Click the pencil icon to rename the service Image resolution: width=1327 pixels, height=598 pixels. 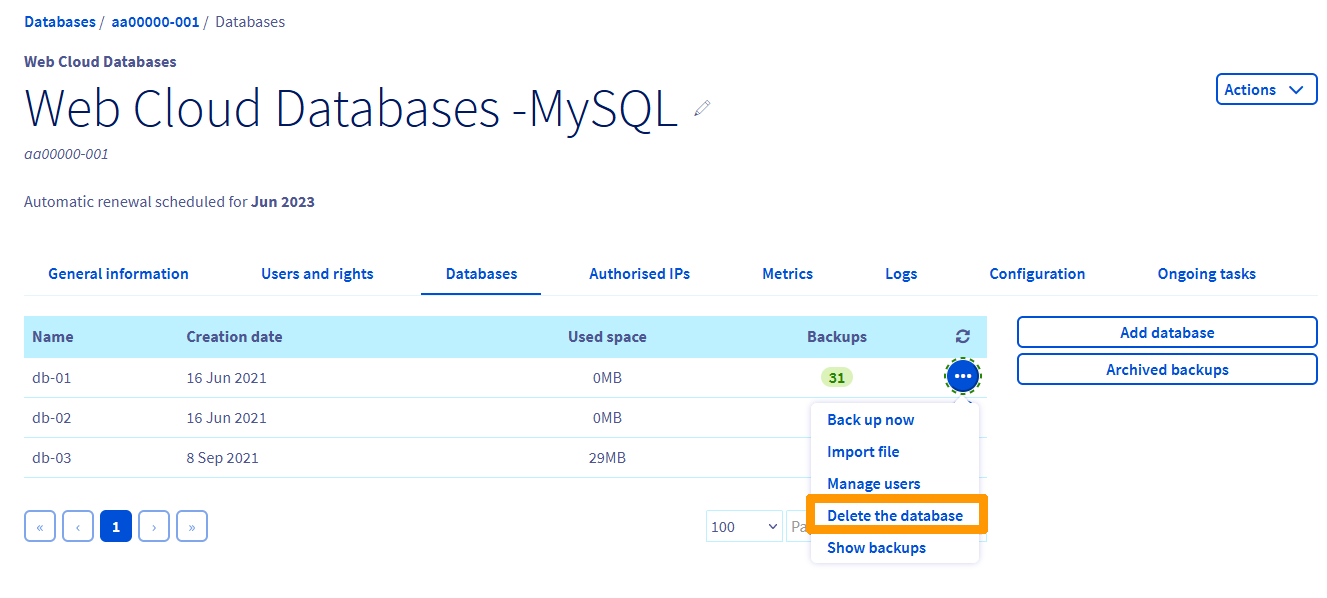pos(701,109)
